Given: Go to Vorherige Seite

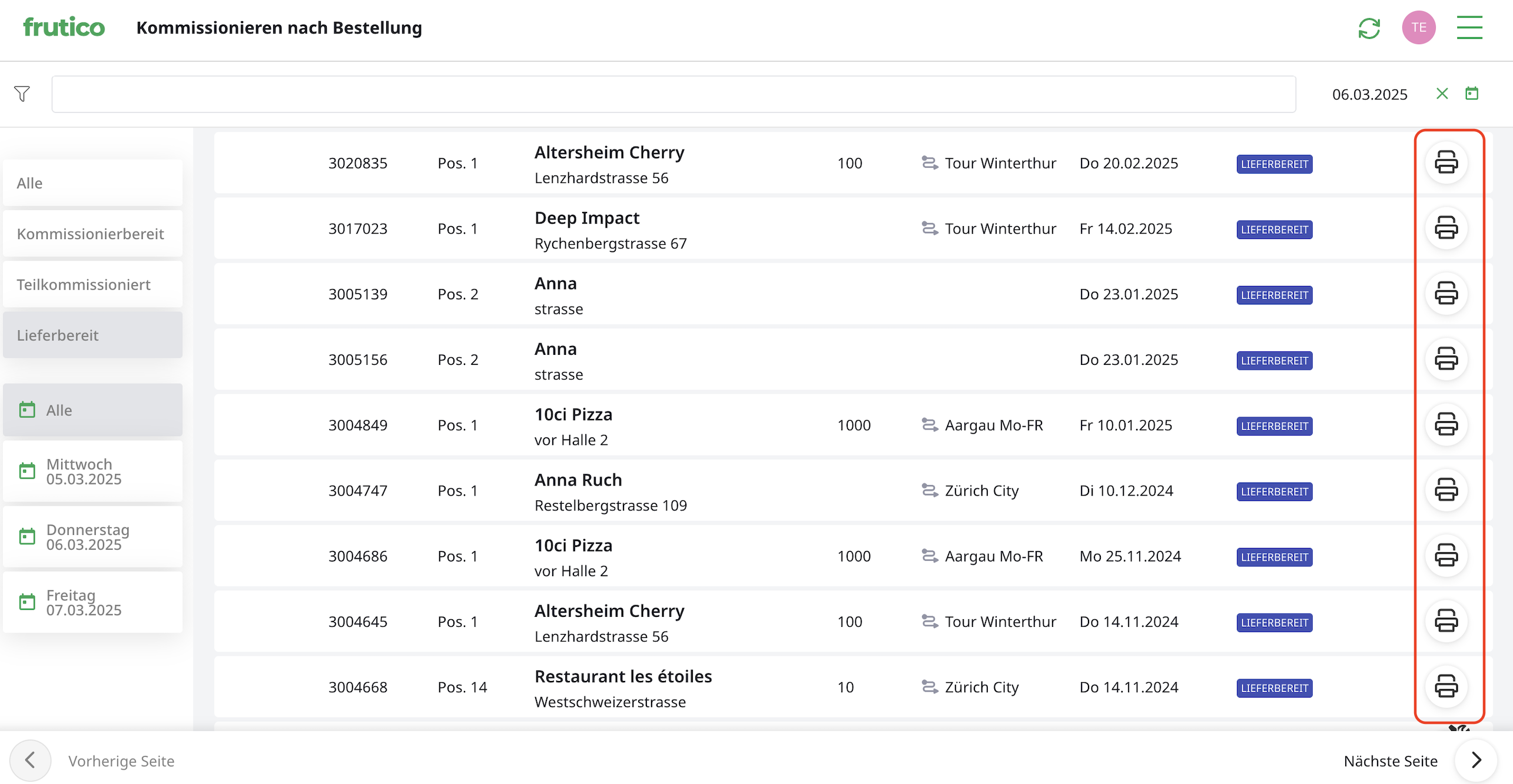Looking at the screenshot, I should 31,760.
